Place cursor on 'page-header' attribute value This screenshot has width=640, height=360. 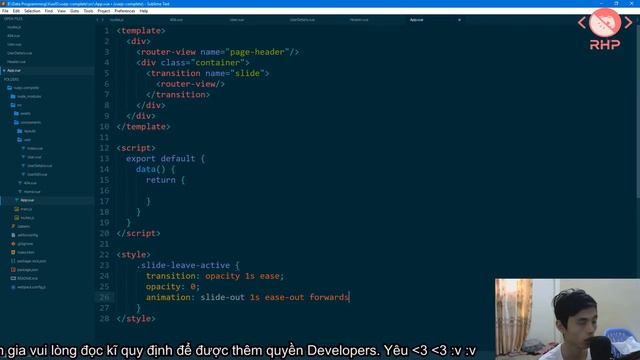(x=257, y=52)
